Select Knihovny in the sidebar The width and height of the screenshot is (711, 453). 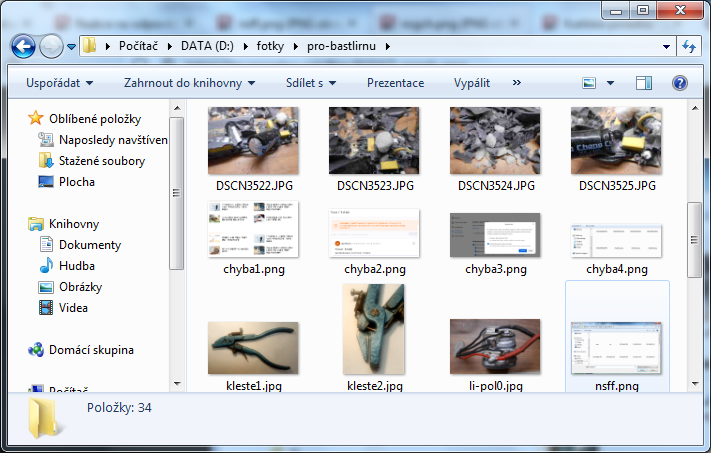pyautogui.click(x=73, y=224)
